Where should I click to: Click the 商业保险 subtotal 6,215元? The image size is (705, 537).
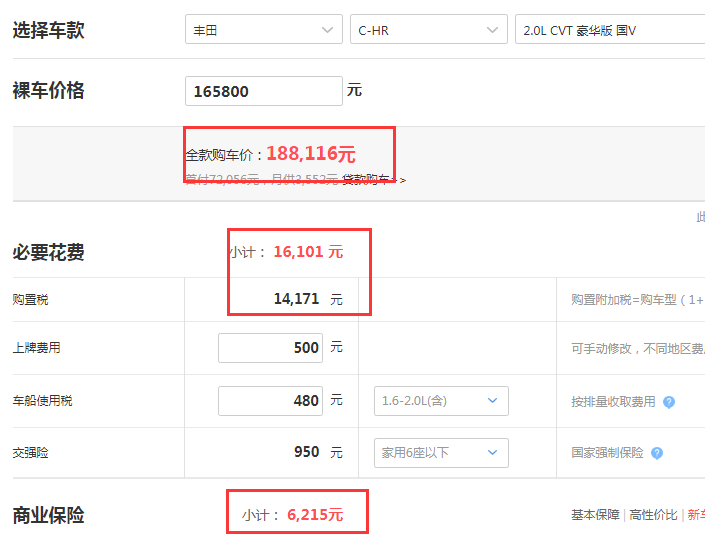pos(293,515)
